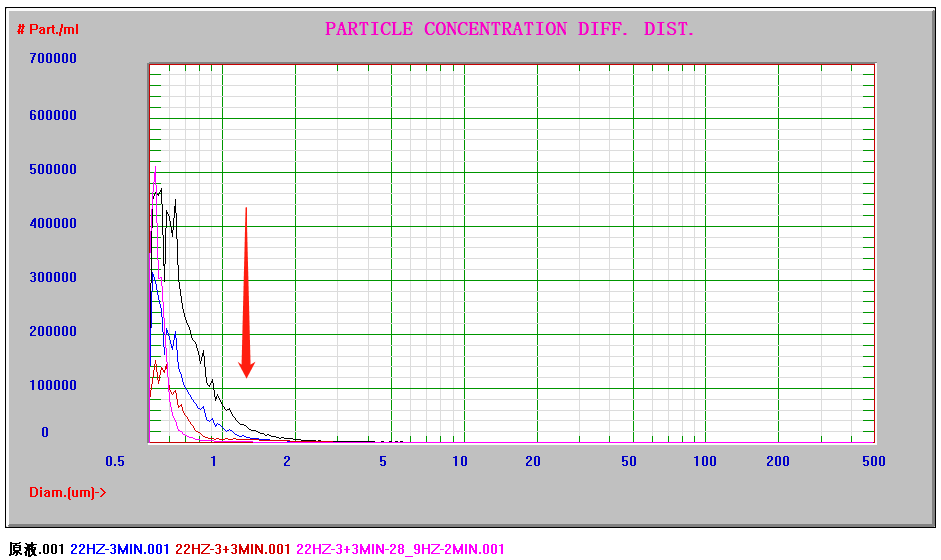Click the 100000 y-axis tick label
The image size is (941, 560).
click(53, 385)
